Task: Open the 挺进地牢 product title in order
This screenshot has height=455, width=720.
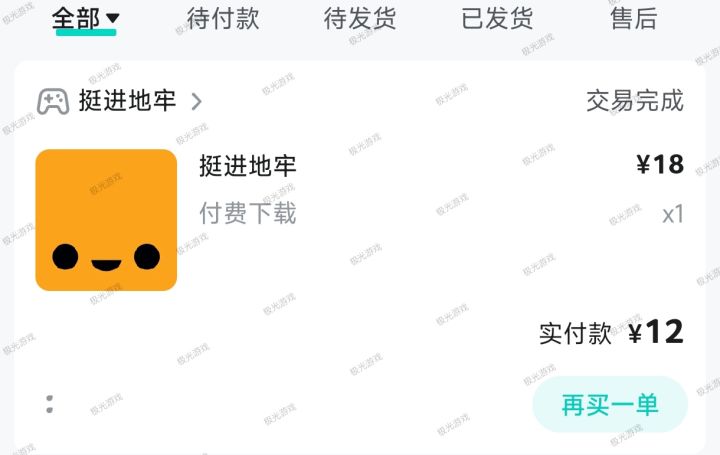Action: coord(248,166)
